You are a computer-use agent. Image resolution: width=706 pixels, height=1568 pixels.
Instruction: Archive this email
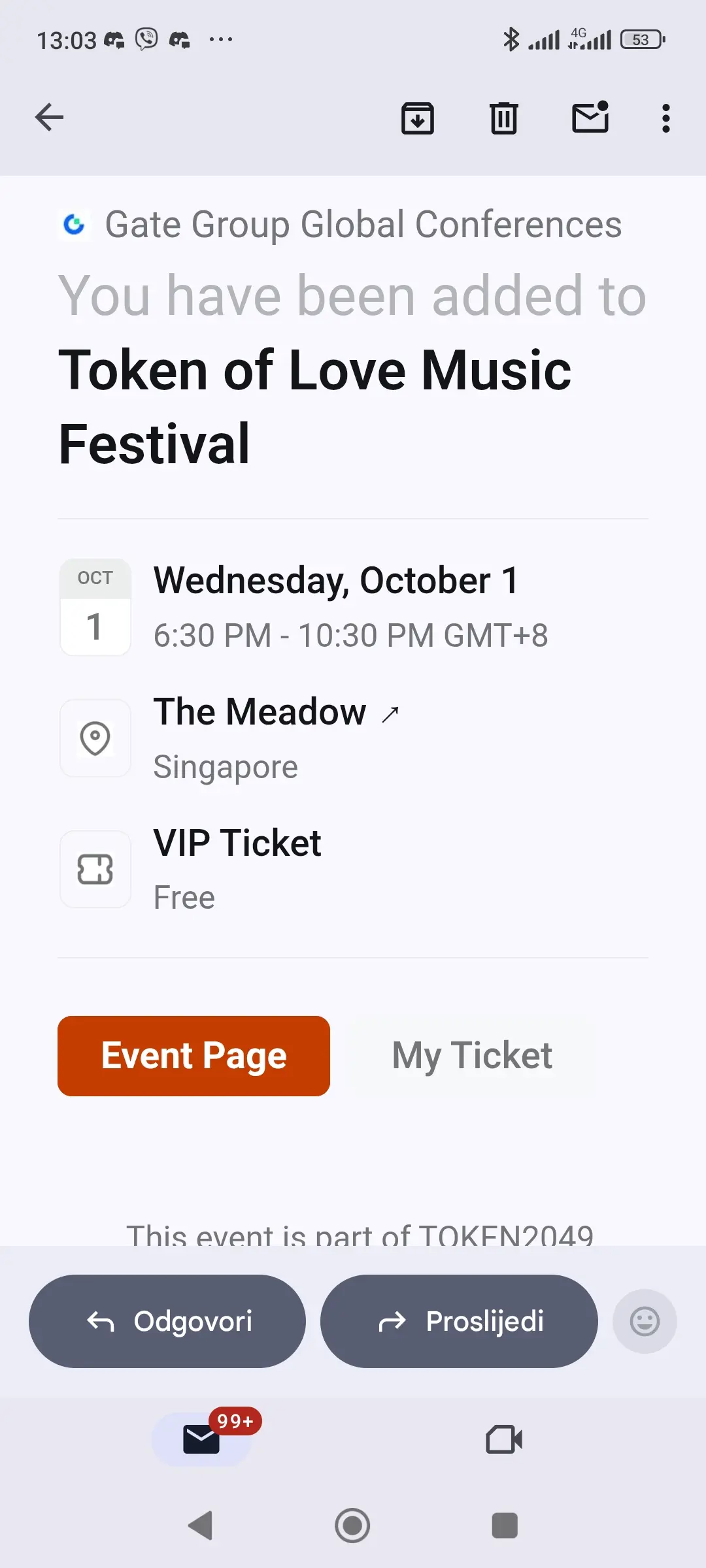[x=418, y=118]
